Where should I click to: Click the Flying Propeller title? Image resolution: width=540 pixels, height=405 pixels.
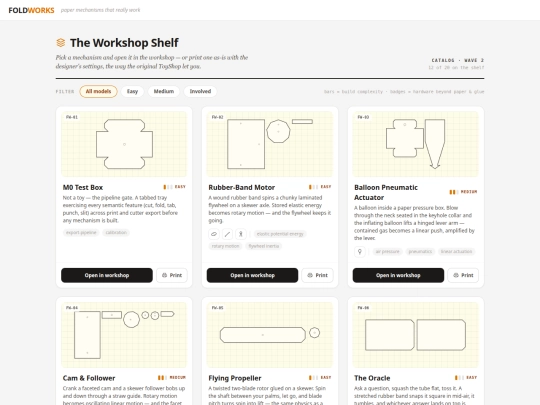(235, 378)
